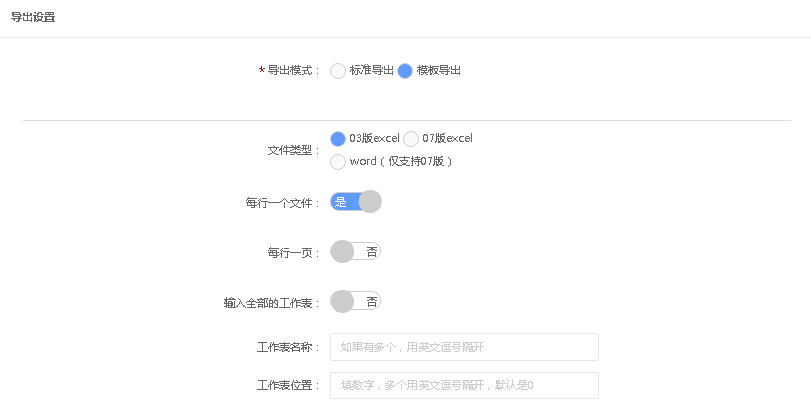Screen dimensions: 811x406
Task: Click into the 工作表位置 input field
Action: [464, 385]
